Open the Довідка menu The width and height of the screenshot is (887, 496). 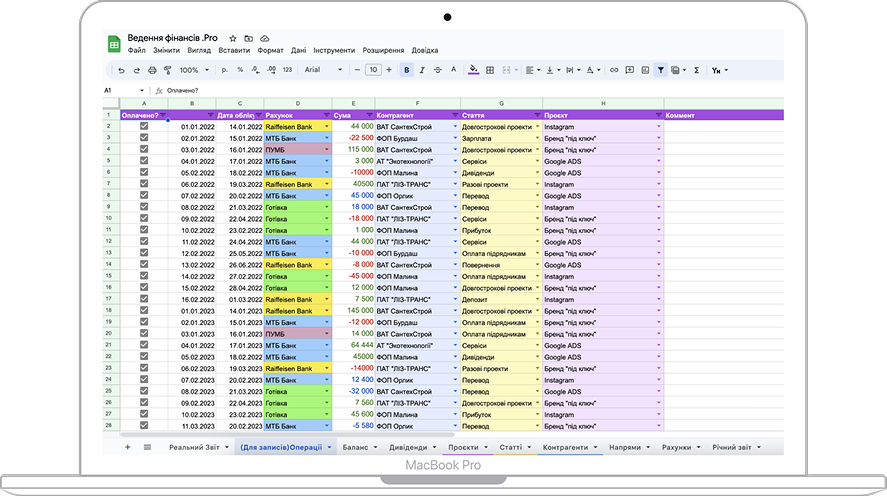point(425,50)
